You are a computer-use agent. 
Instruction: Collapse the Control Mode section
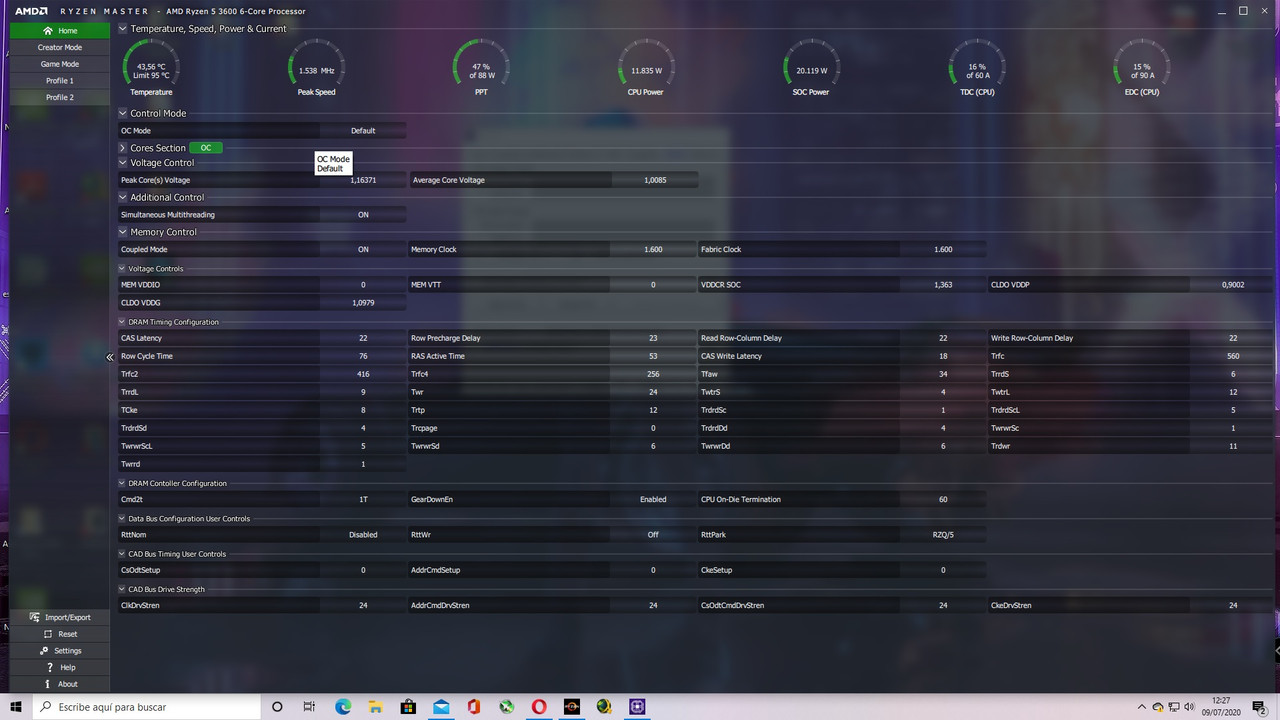(123, 113)
